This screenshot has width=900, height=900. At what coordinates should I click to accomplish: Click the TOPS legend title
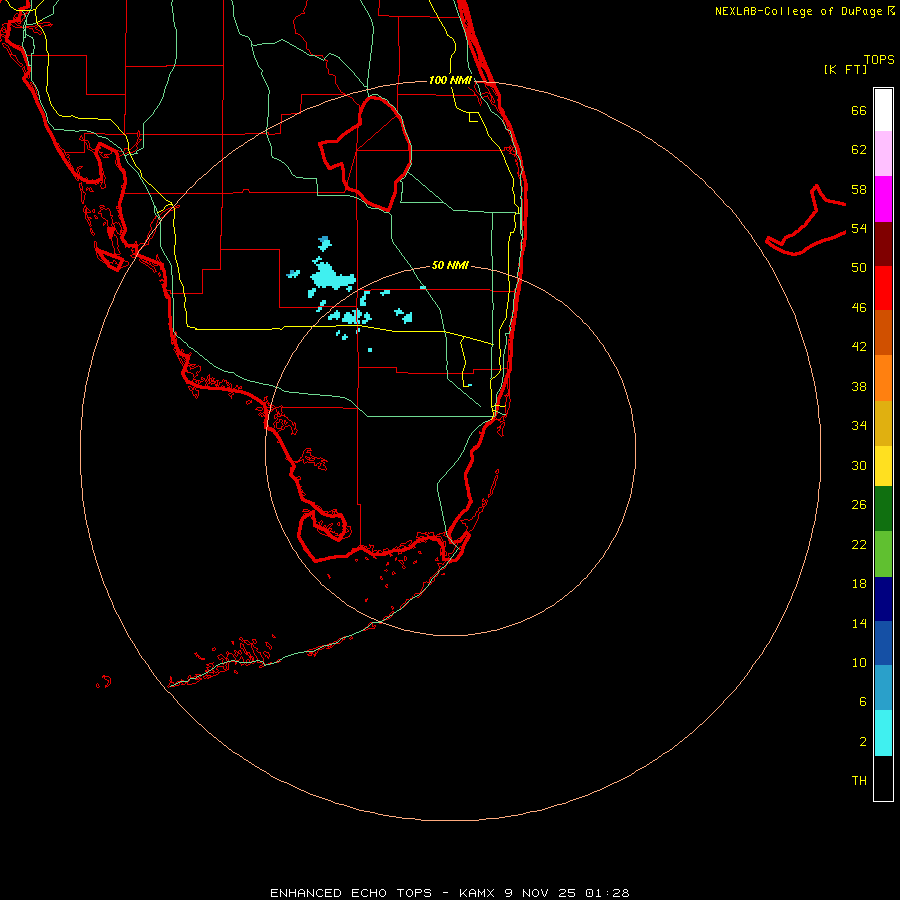pos(879,59)
